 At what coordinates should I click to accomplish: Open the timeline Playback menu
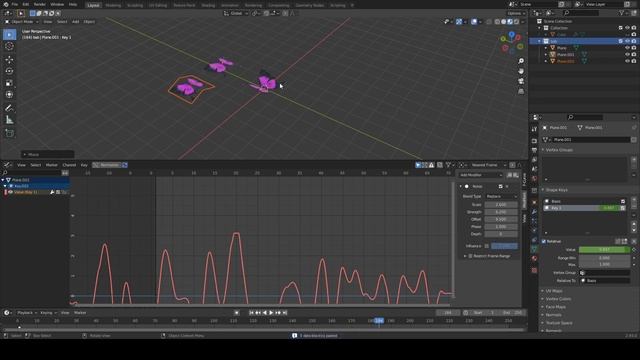click(26, 313)
